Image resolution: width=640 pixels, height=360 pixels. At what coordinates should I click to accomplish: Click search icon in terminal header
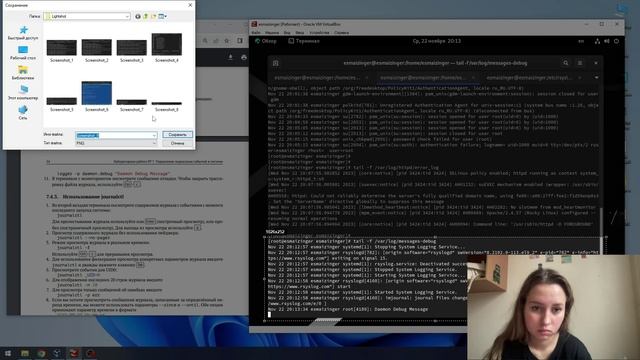[x=566, y=63]
